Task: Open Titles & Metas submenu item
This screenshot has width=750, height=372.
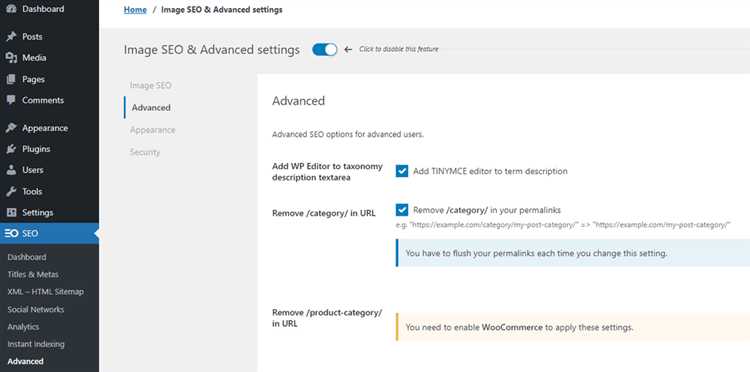Action: [x=33, y=274]
